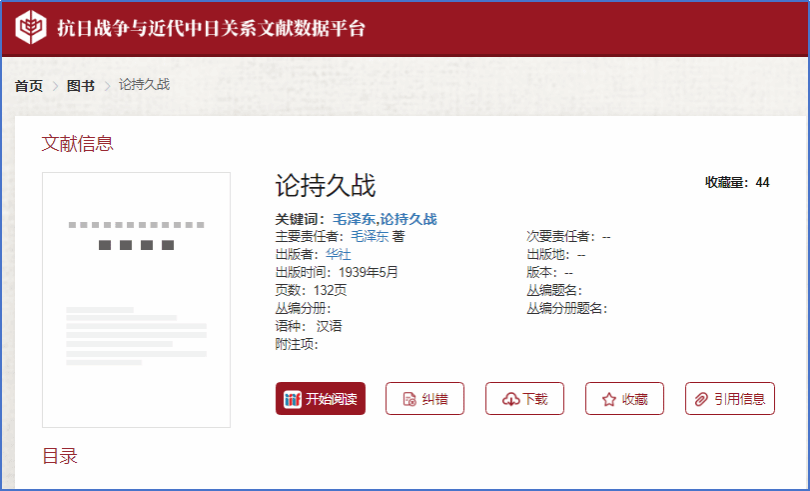This screenshot has height=491, width=810.
Task: Go to 首页 in the breadcrumb
Action: pyautogui.click(x=28, y=86)
